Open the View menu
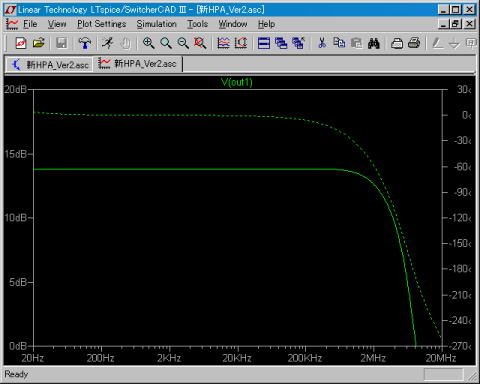 pos(57,24)
